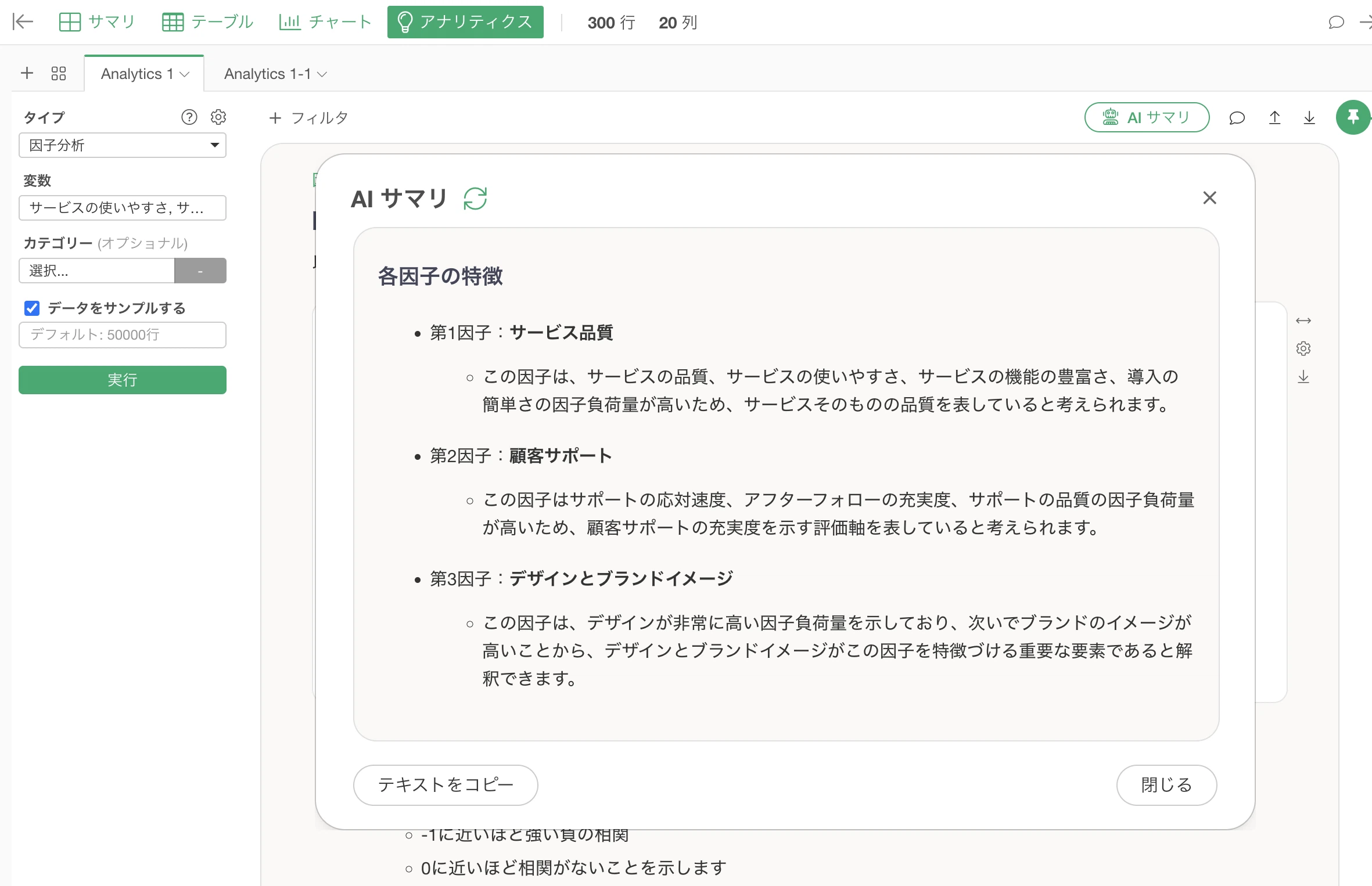Click the download arrow icon in top toolbar

click(x=1309, y=118)
